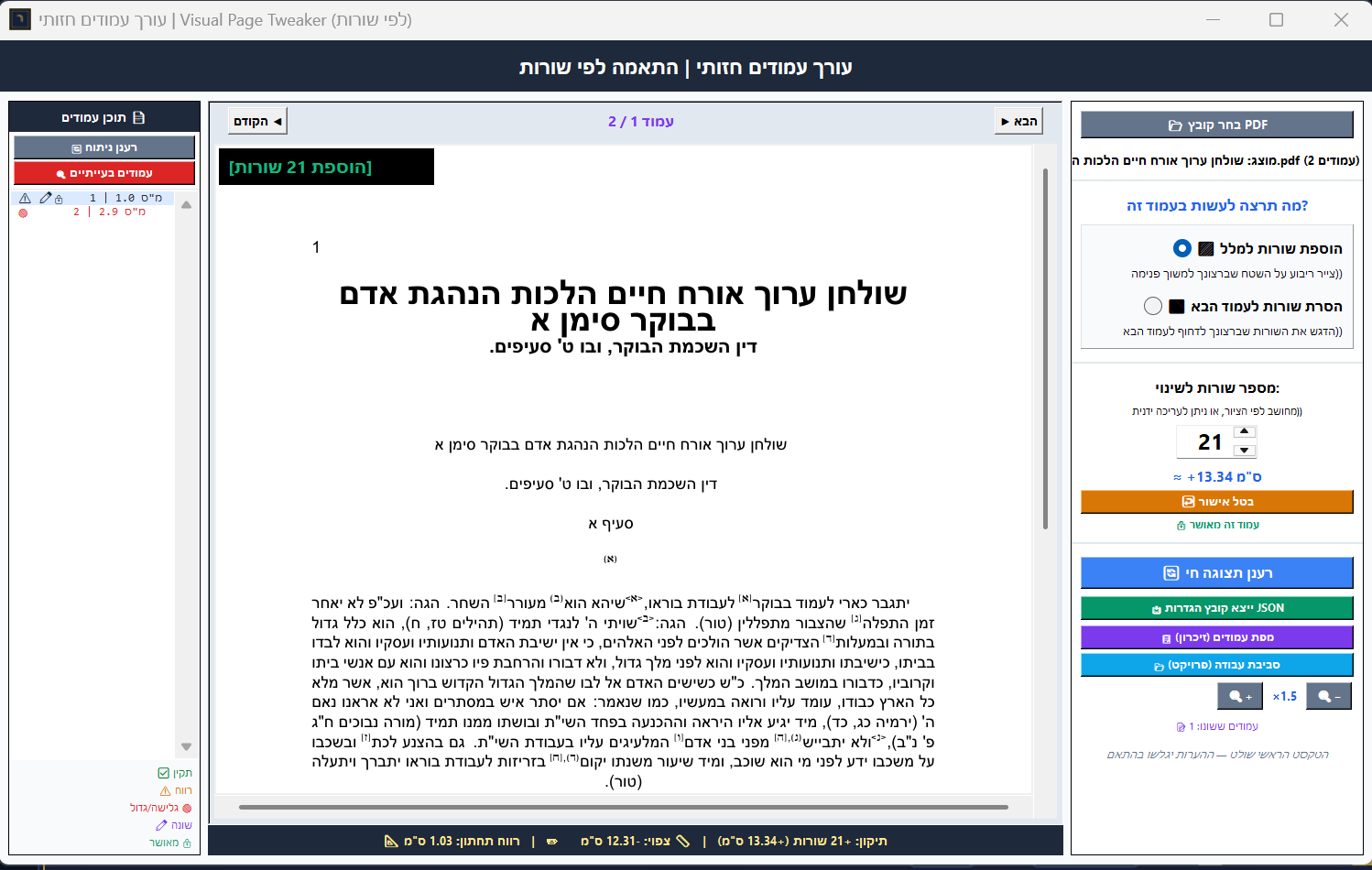This screenshot has width=1372, height=870.
Task: Click the lock icon on page 1 entry
Action: pyautogui.click(x=59, y=199)
